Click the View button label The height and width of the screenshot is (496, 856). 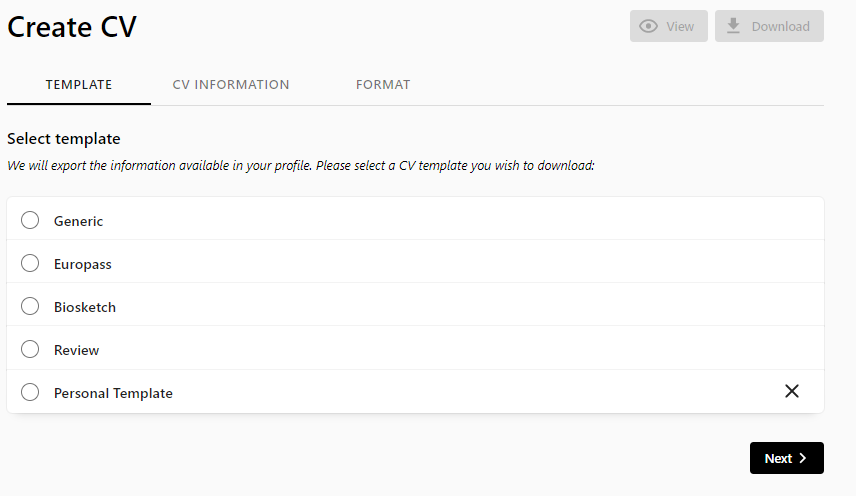[680, 26]
